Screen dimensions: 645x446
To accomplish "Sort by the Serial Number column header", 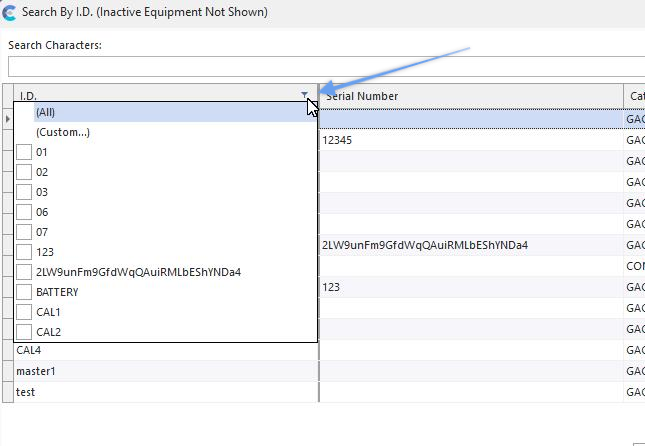I will [x=471, y=96].
